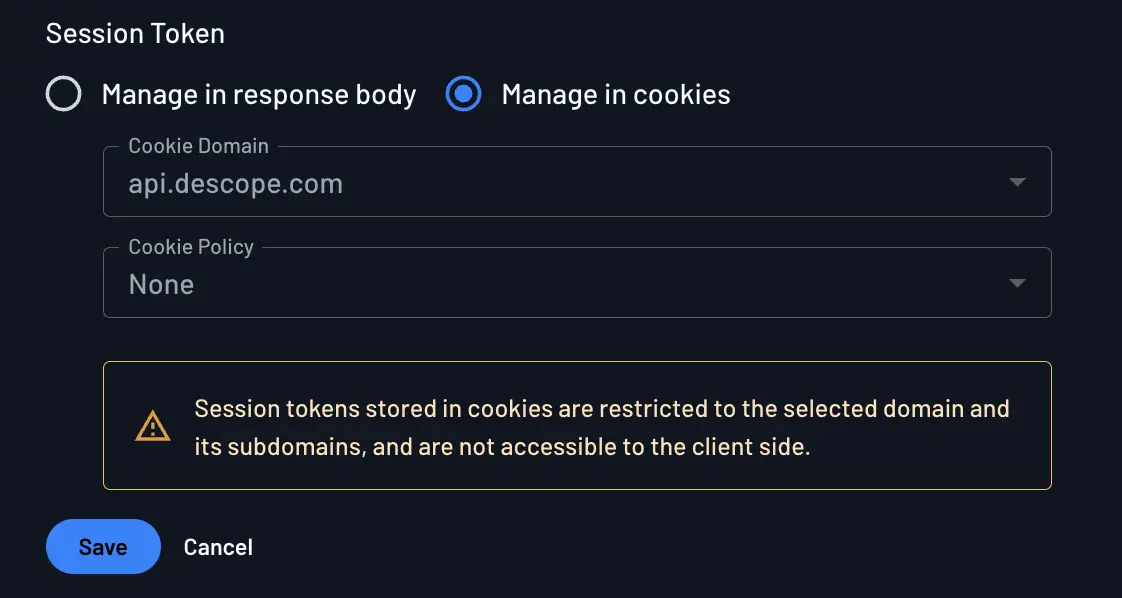Image resolution: width=1122 pixels, height=598 pixels.
Task: Click the Cookie Domain field label
Action: 197,146
